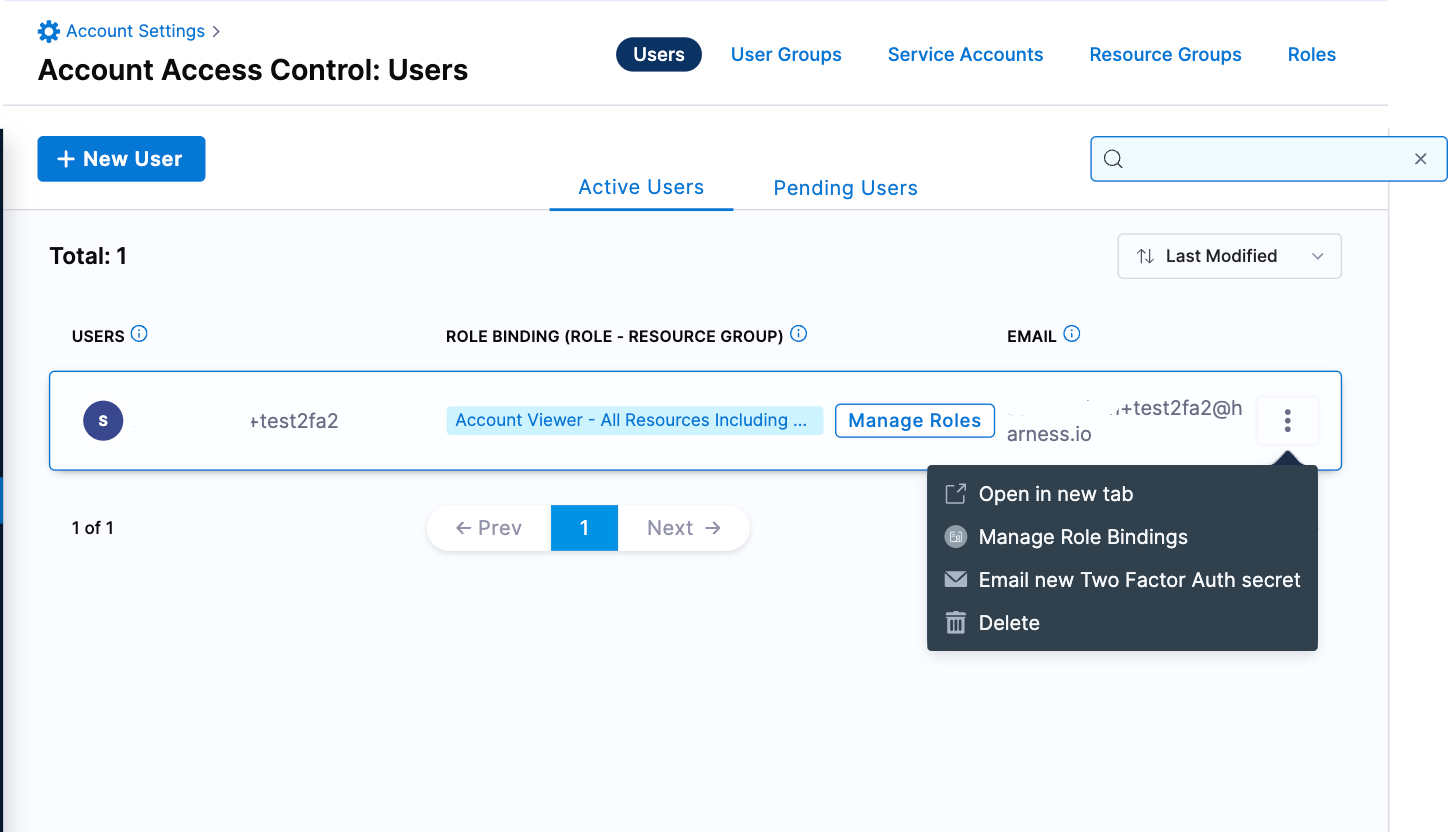Click the info icon beside USERS header
1448x832 pixels.
139,334
